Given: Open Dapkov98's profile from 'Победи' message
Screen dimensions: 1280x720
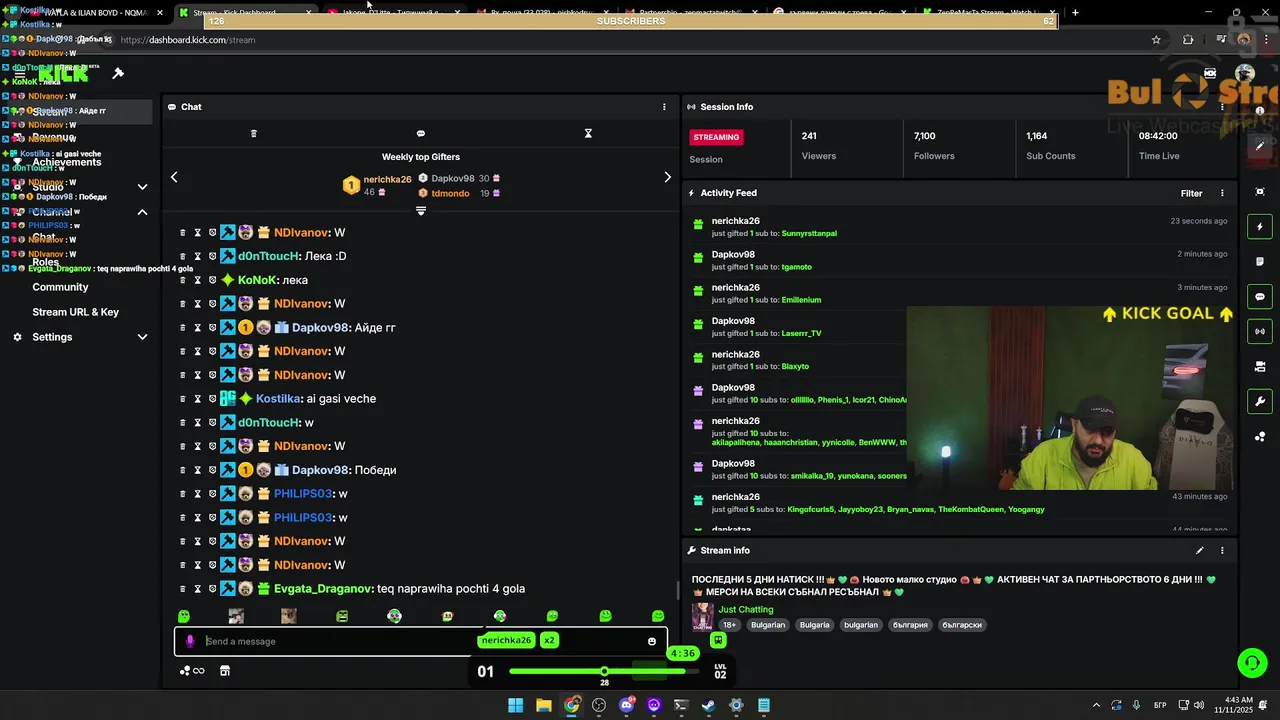Looking at the screenshot, I should coord(320,470).
